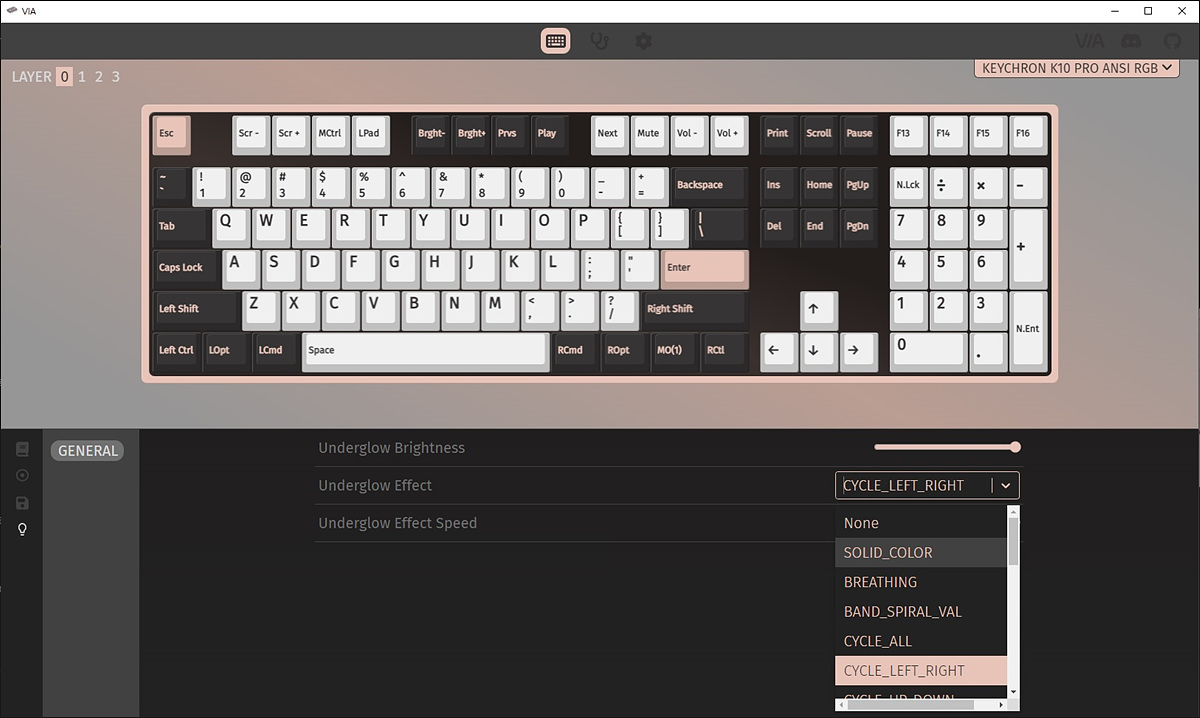Select the Esc key
The image size is (1200, 718).
click(x=171, y=135)
